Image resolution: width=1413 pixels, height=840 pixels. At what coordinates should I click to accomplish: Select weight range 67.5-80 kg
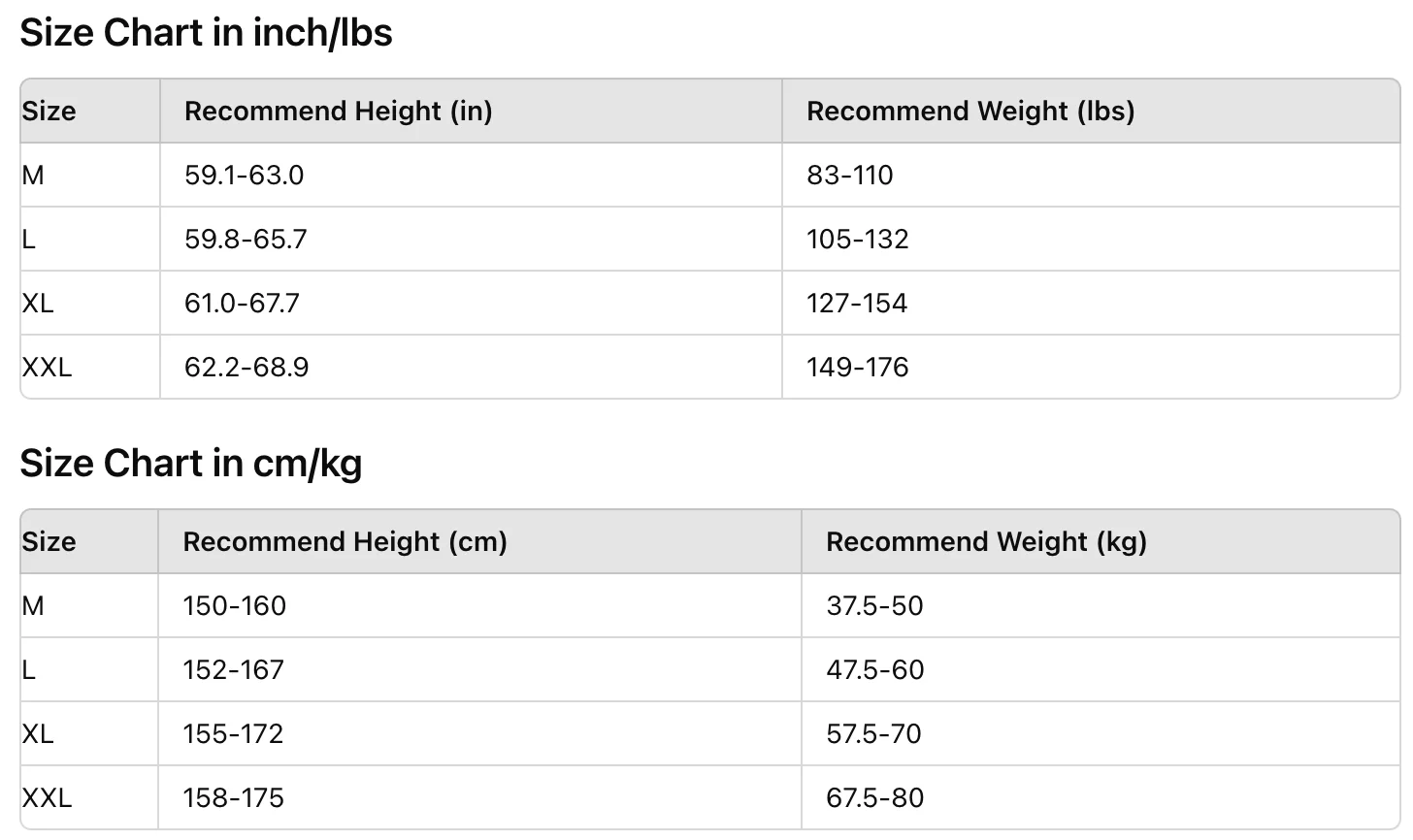(x=874, y=798)
